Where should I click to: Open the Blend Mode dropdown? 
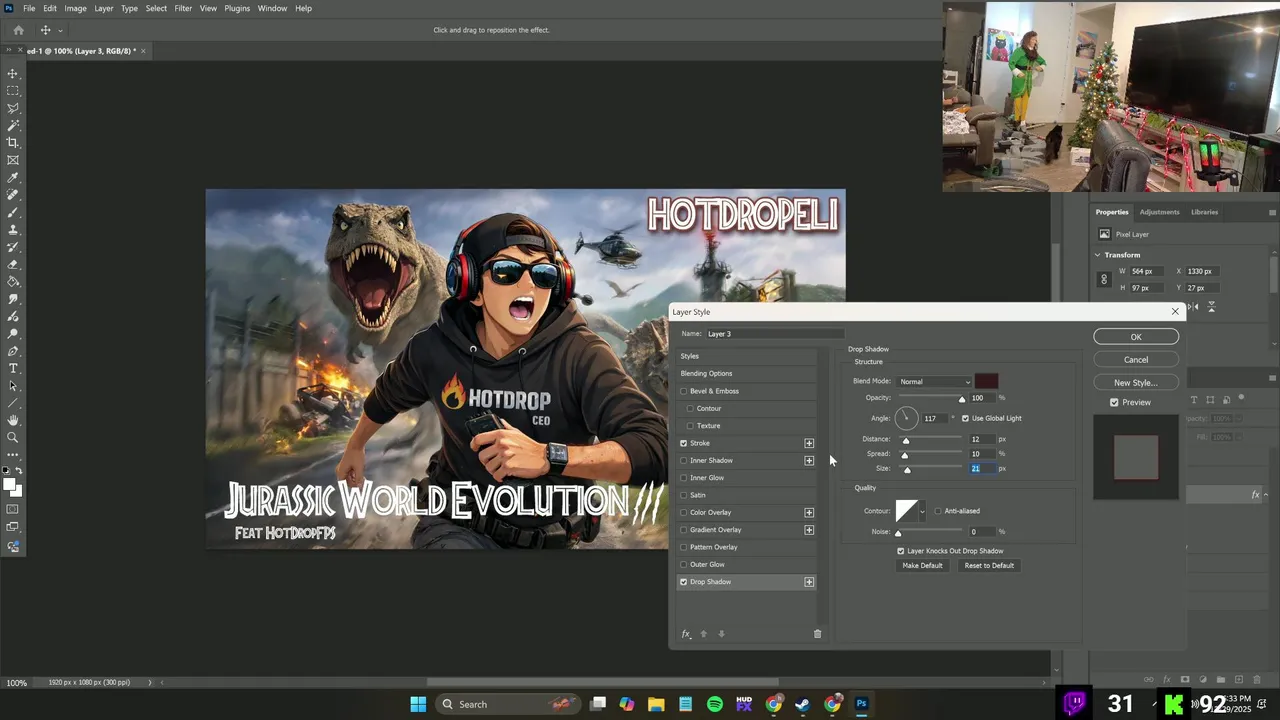tap(934, 381)
